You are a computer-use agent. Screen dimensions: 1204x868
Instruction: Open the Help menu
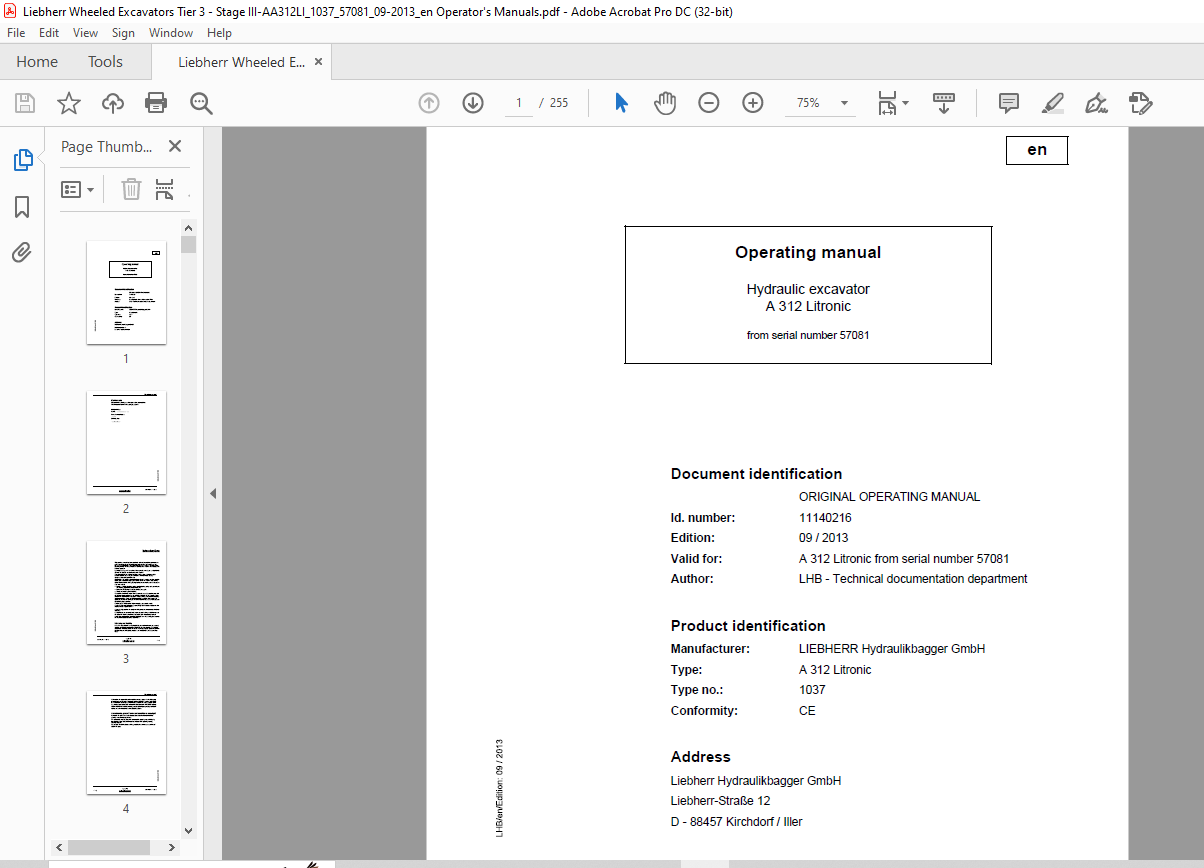click(x=219, y=33)
